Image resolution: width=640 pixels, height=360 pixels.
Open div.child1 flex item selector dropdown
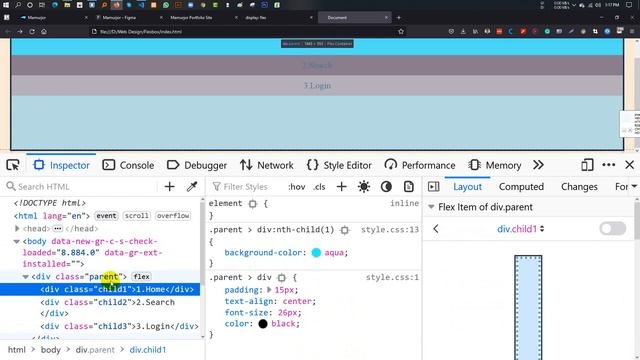[x=520, y=229]
